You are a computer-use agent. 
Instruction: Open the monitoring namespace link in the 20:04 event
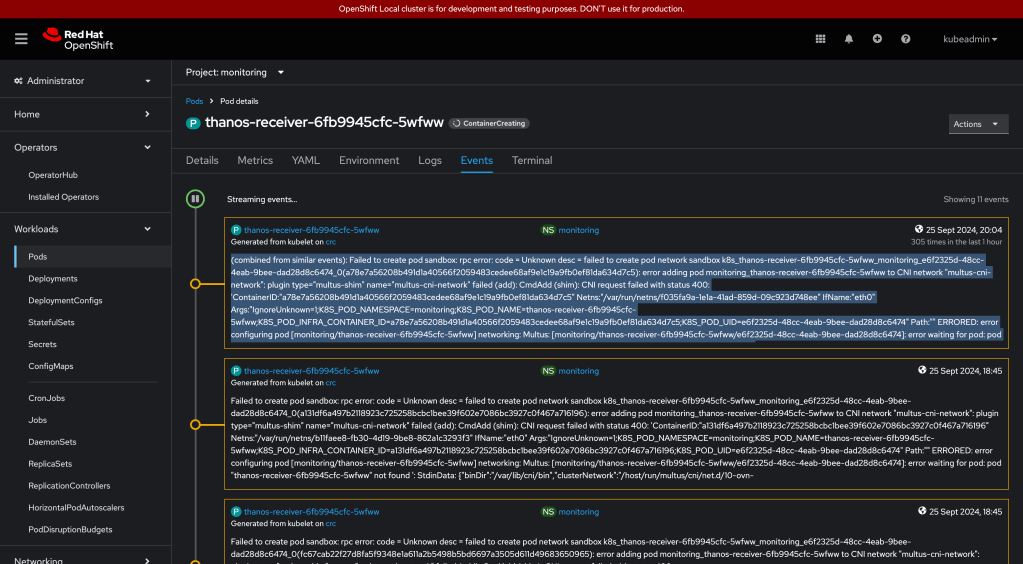coord(579,230)
